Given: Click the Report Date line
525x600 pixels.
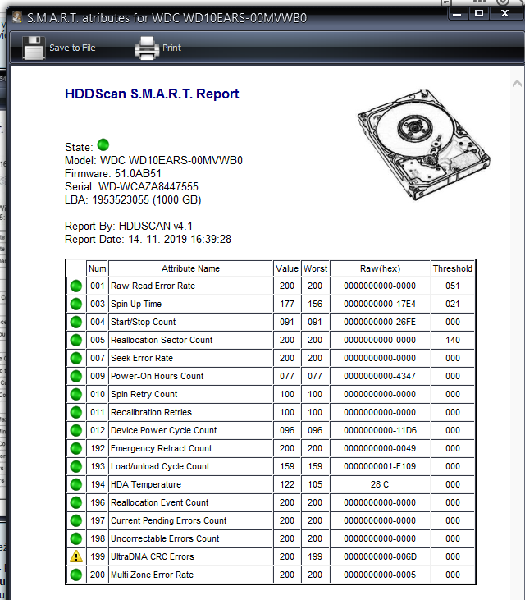Looking at the screenshot, I should 148,239.
